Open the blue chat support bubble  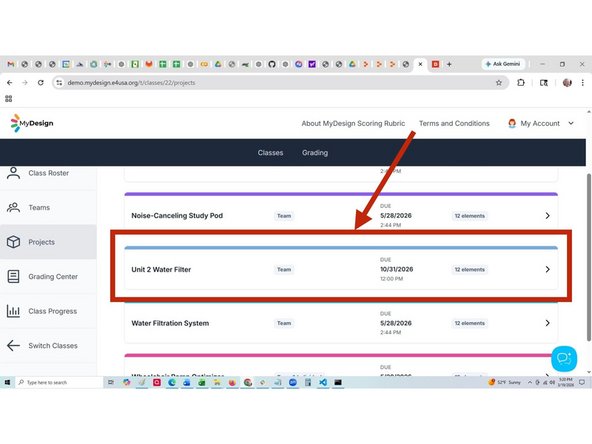(x=564, y=358)
